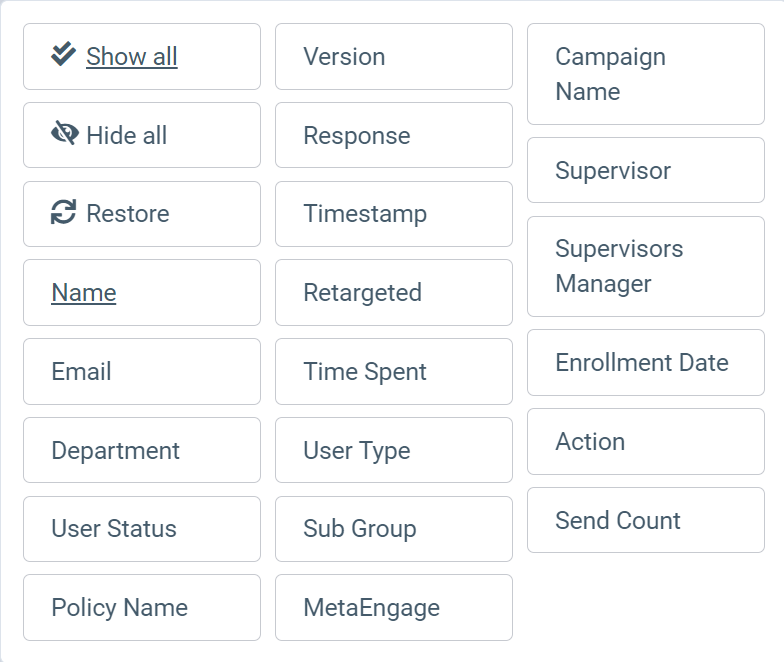Toggle the Policy Name column
784x662 pixels.
pyautogui.click(x=142, y=608)
